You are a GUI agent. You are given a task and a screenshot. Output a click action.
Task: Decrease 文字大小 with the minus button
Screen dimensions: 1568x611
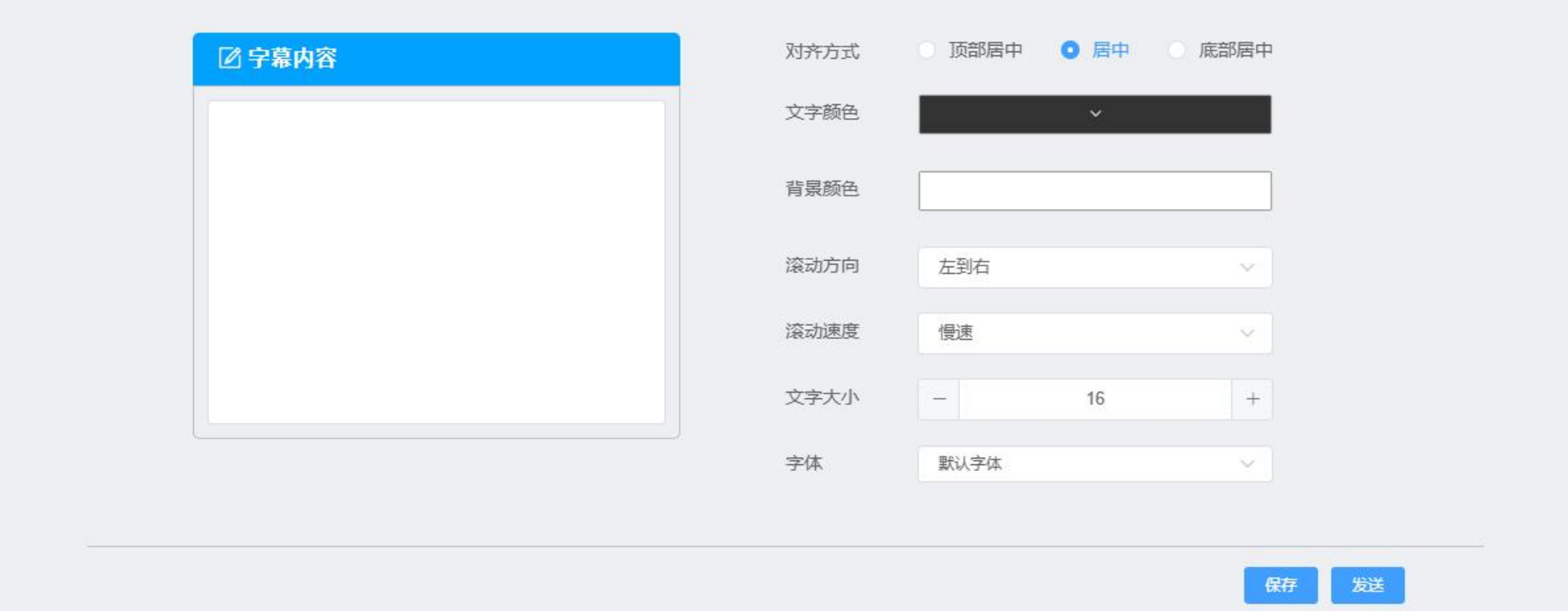click(x=939, y=399)
